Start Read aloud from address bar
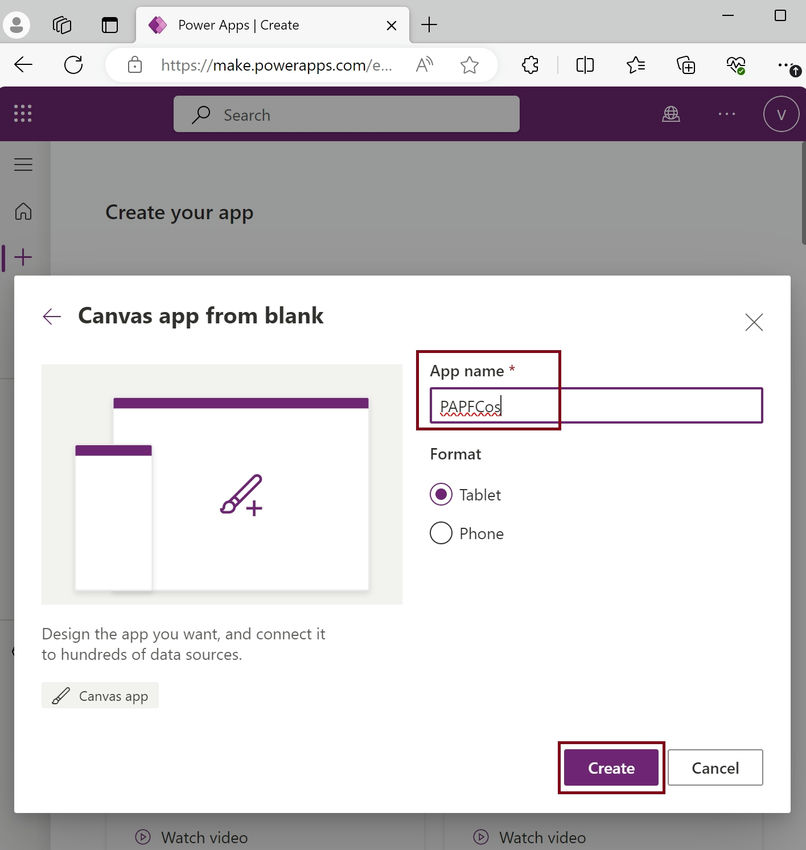This screenshot has height=850, width=806. pos(424,65)
